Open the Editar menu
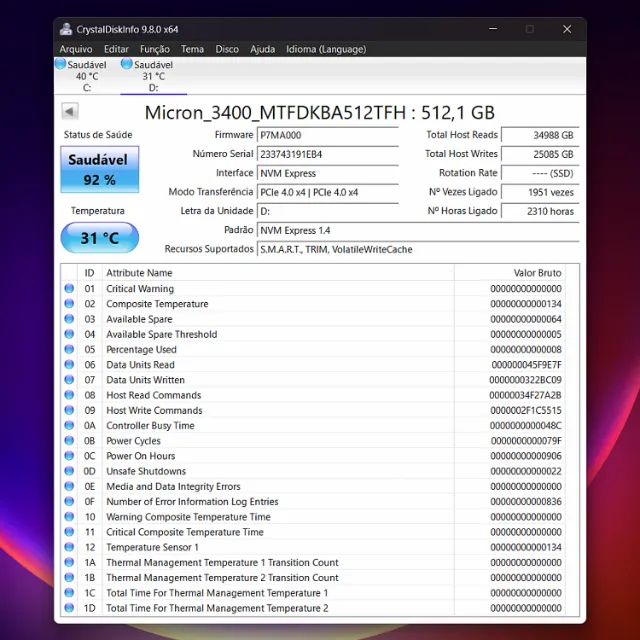This screenshot has width=640, height=640. click(x=116, y=49)
